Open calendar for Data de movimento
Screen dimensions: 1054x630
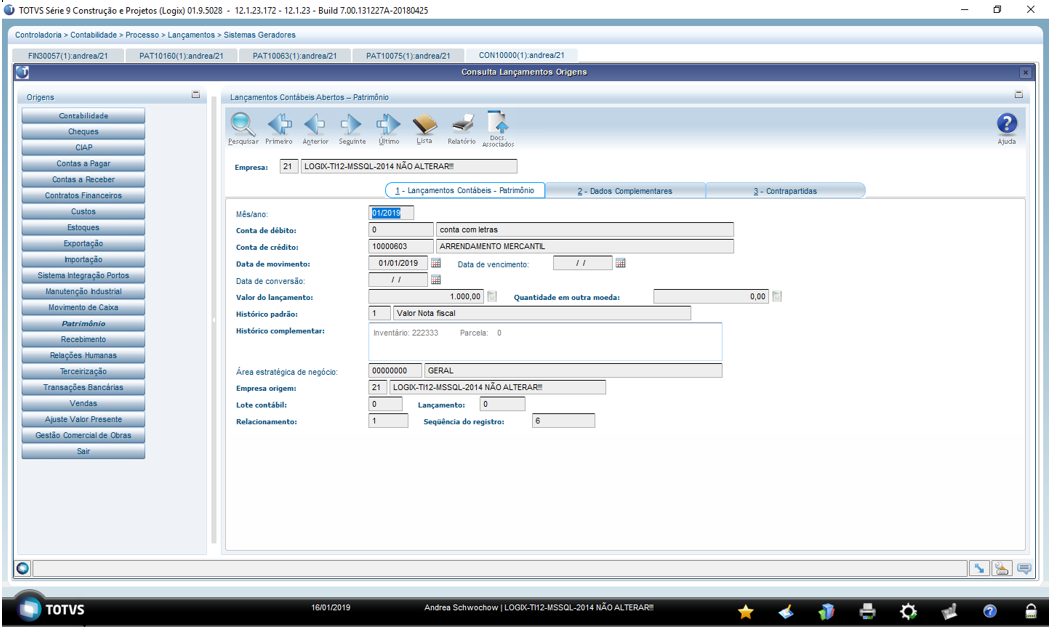[436, 263]
